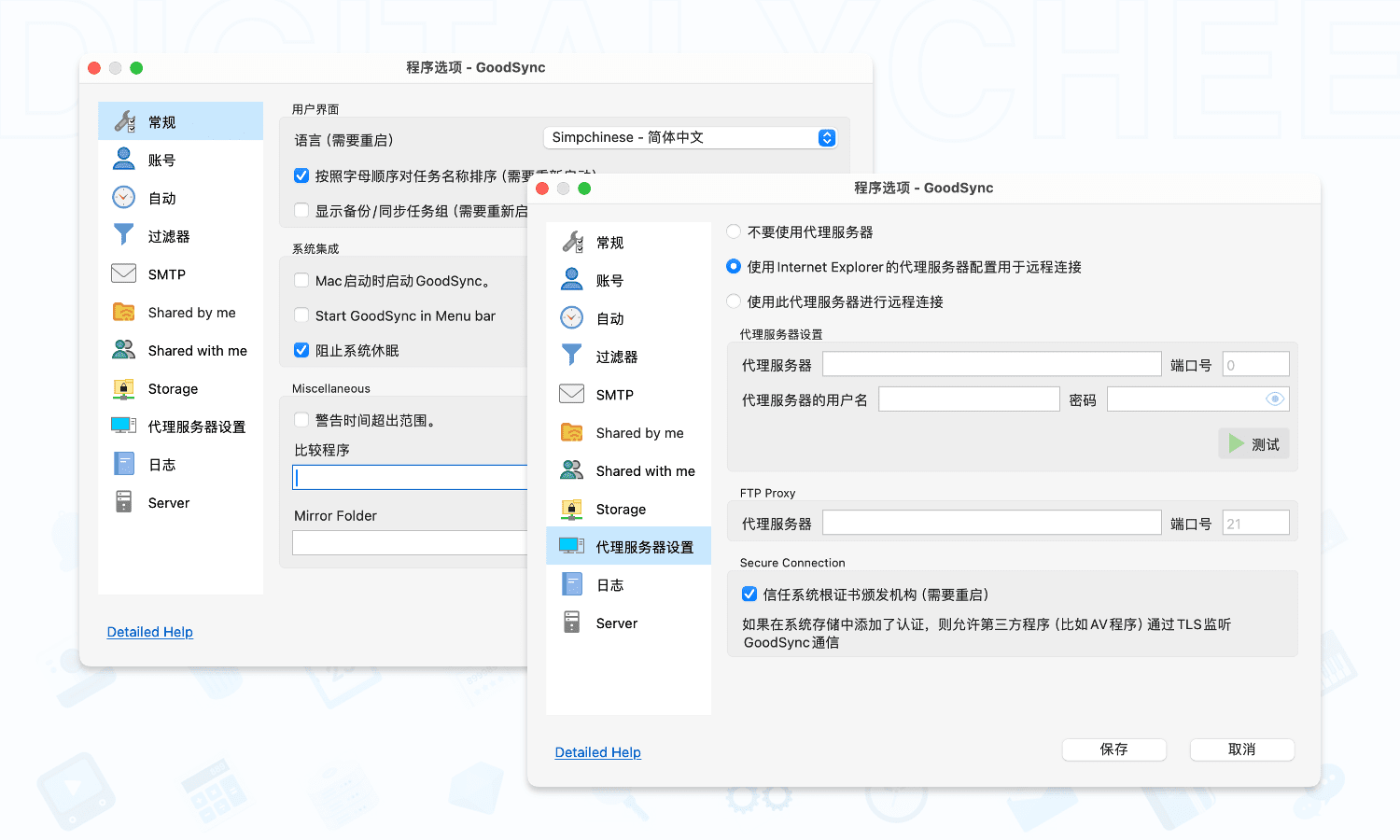Click the funnel 过滤器 icon in front window
Image resolution: width=1400 pixels, height=840 pixels.
tap(572, 356)
